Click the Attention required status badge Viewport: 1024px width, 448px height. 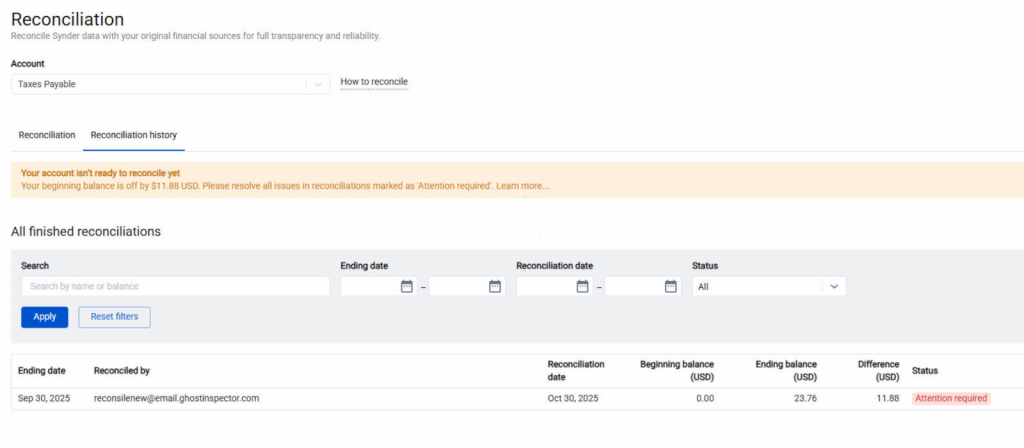(x=950, y=398)
